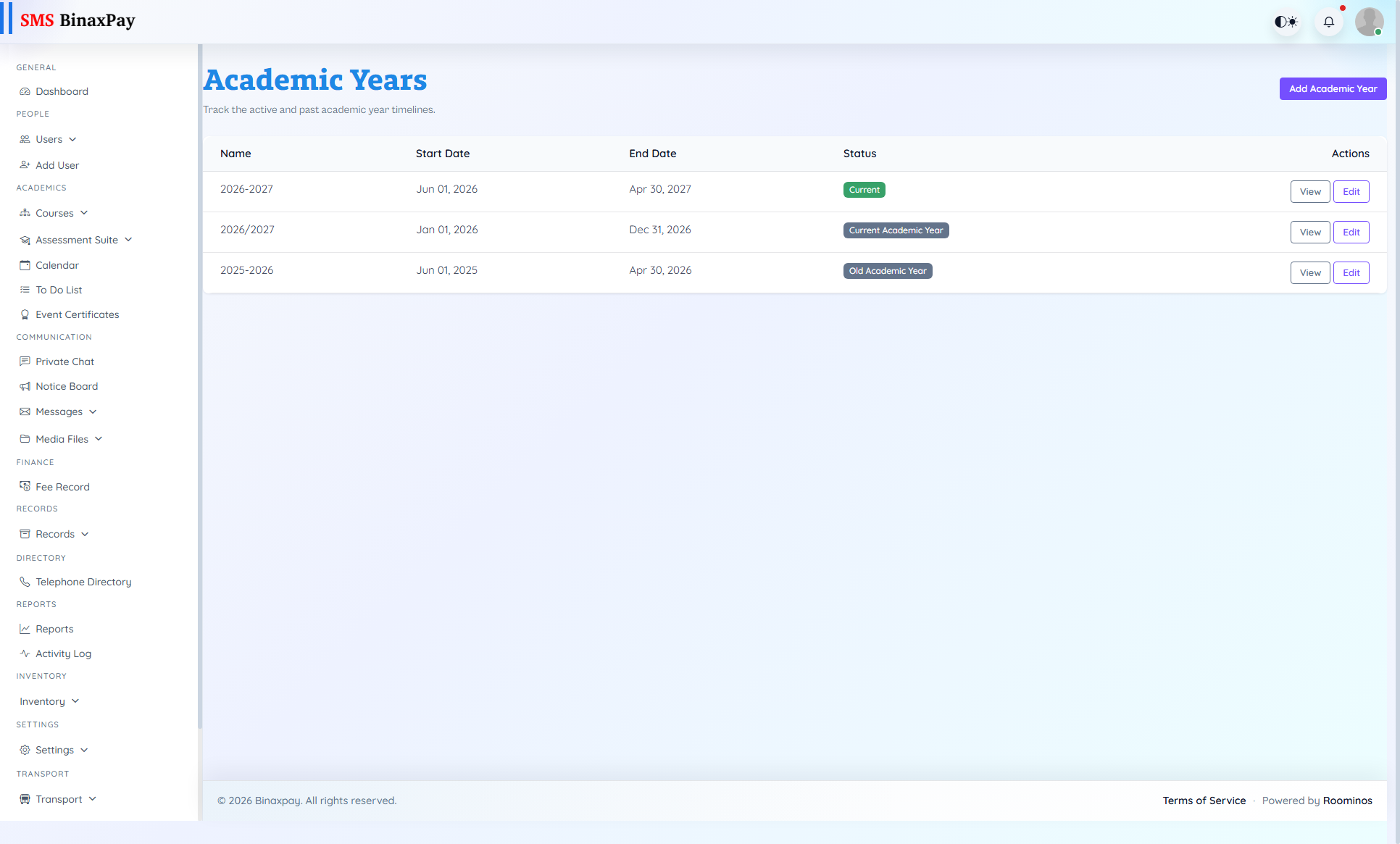Screen dimensions: 1400x844
Task: Select the Activity Log menu item
Action: pos(63,653)
